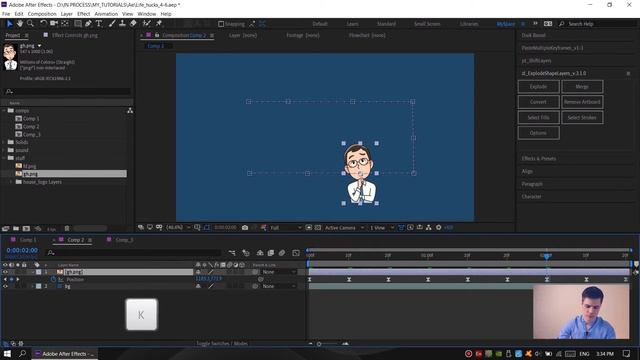
Task: Select the fd.png item in the project list
Action: (x=29, y=166)
